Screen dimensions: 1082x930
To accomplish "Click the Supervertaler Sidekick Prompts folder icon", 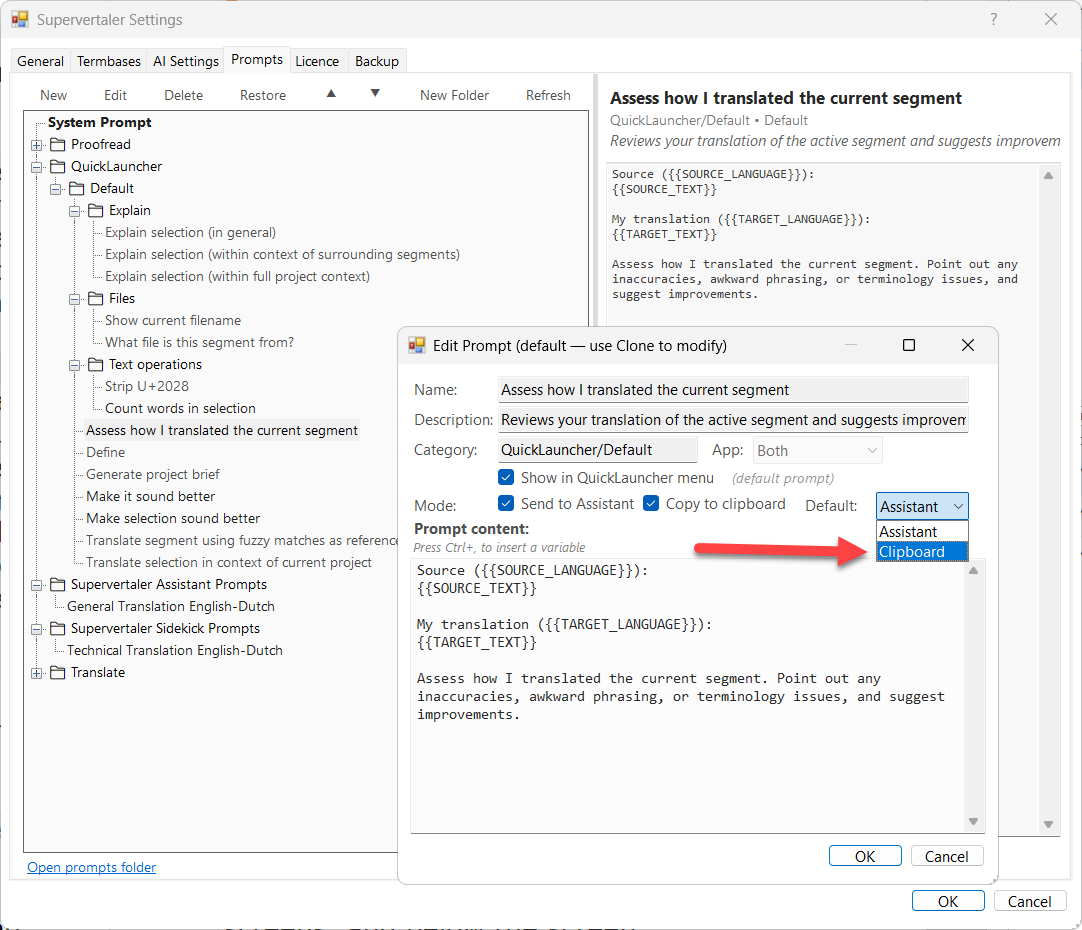I will [58, 629].
